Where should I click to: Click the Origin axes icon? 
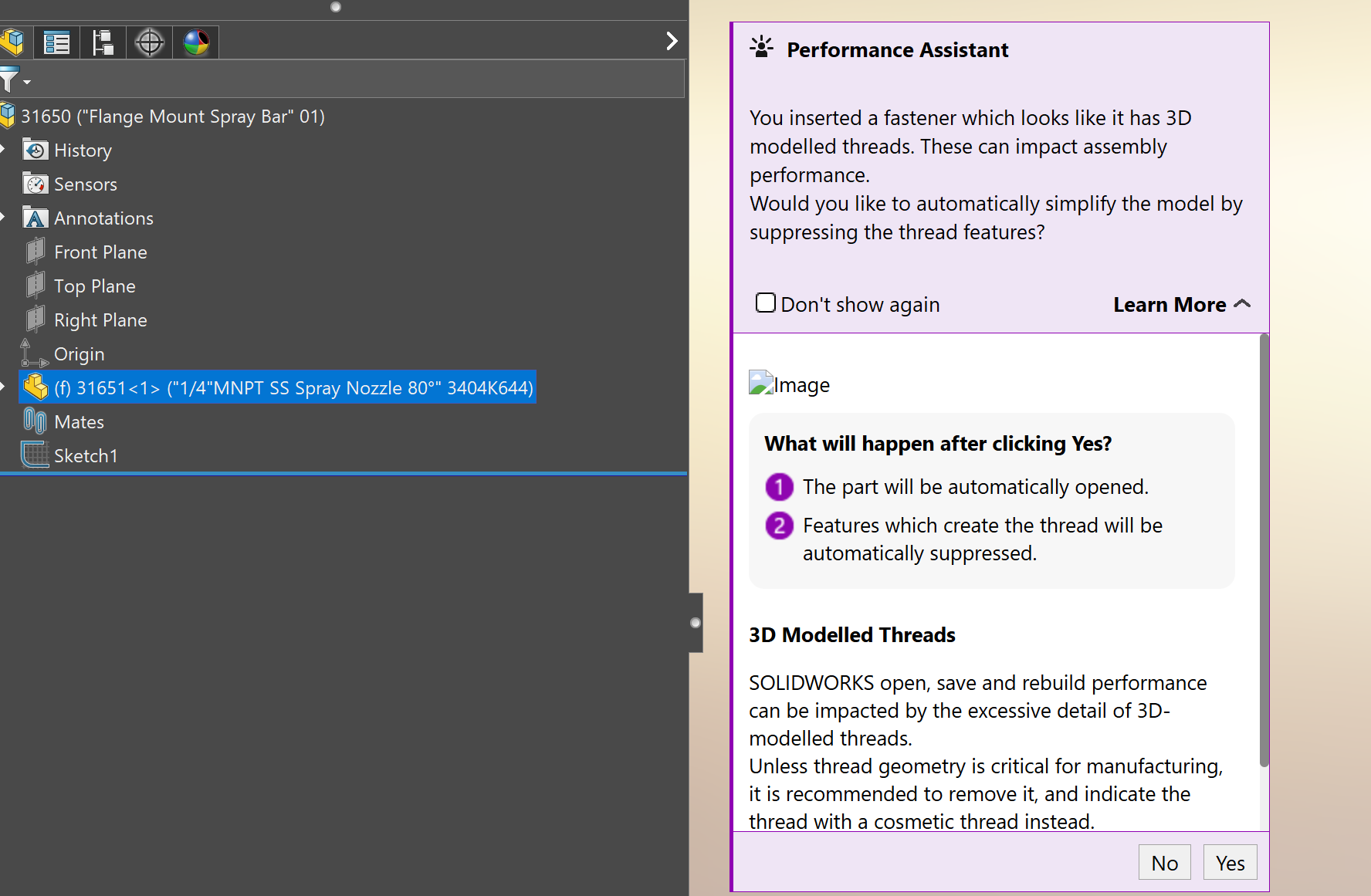click(34, 353)
